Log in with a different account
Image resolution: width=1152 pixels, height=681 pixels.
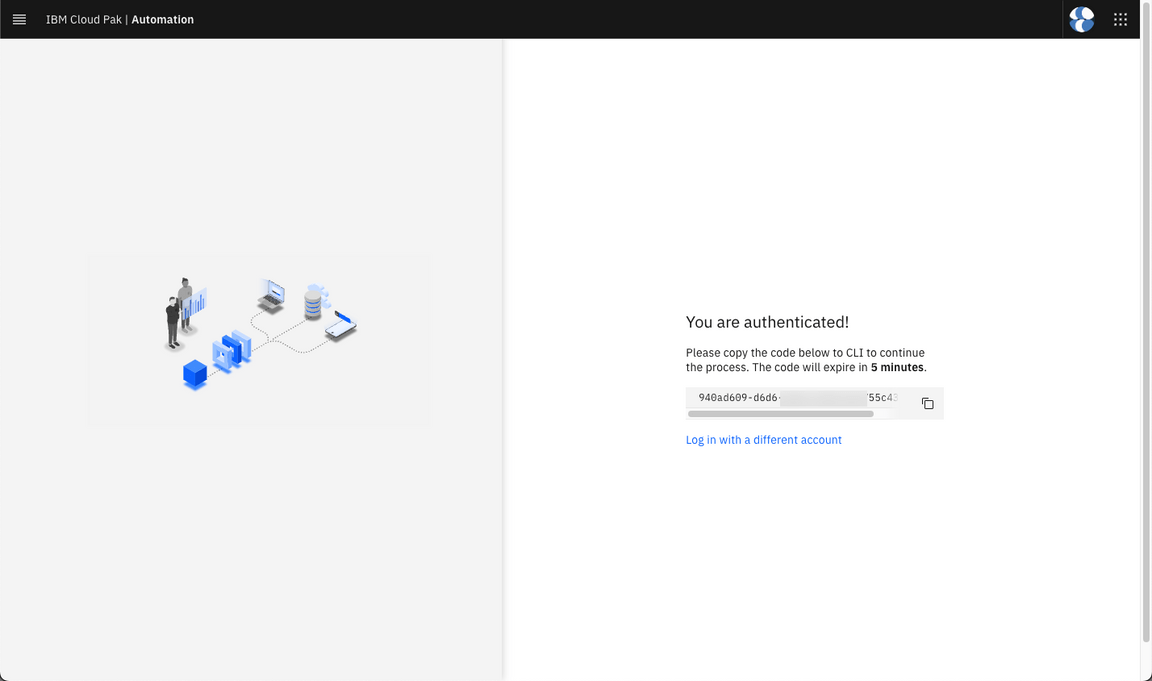[763, 440]
